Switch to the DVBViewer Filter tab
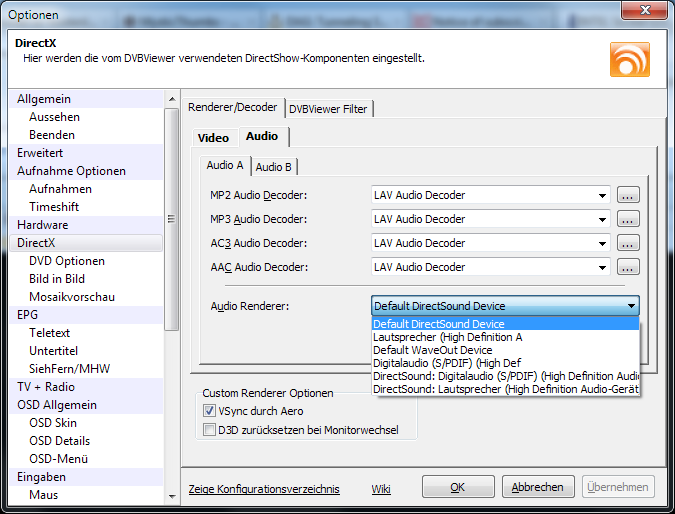The height and width of the screenshot is (514, 675). tap(328, 109)
